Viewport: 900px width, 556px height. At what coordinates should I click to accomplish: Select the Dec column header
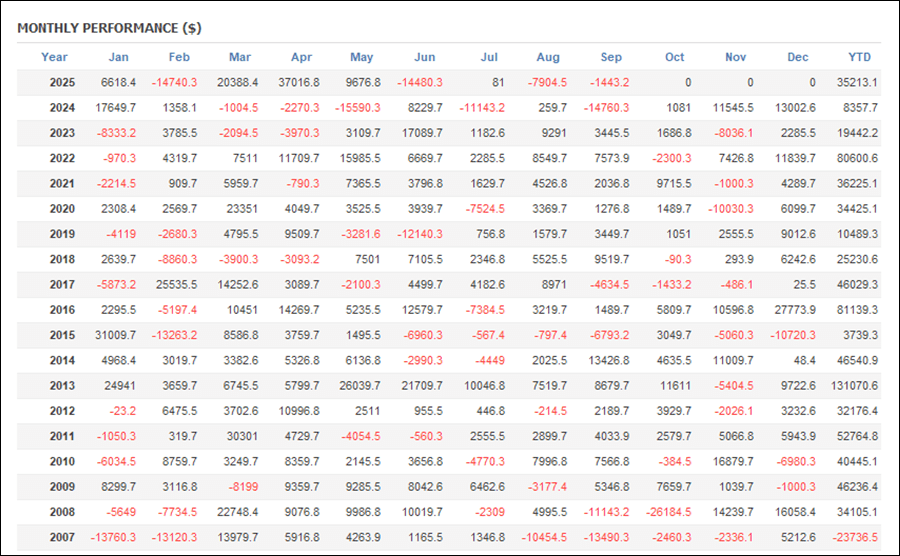click(x=797, y=57)
